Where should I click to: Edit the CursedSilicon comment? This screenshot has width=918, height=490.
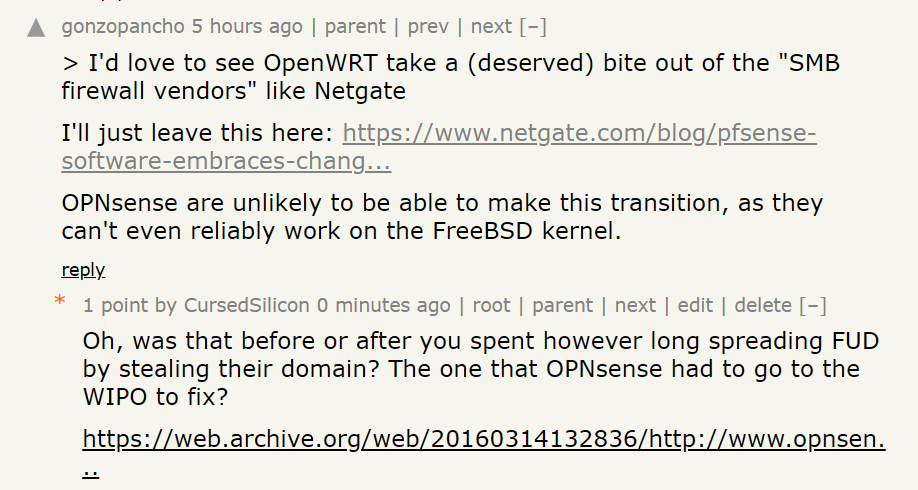[x=695, y=305]
